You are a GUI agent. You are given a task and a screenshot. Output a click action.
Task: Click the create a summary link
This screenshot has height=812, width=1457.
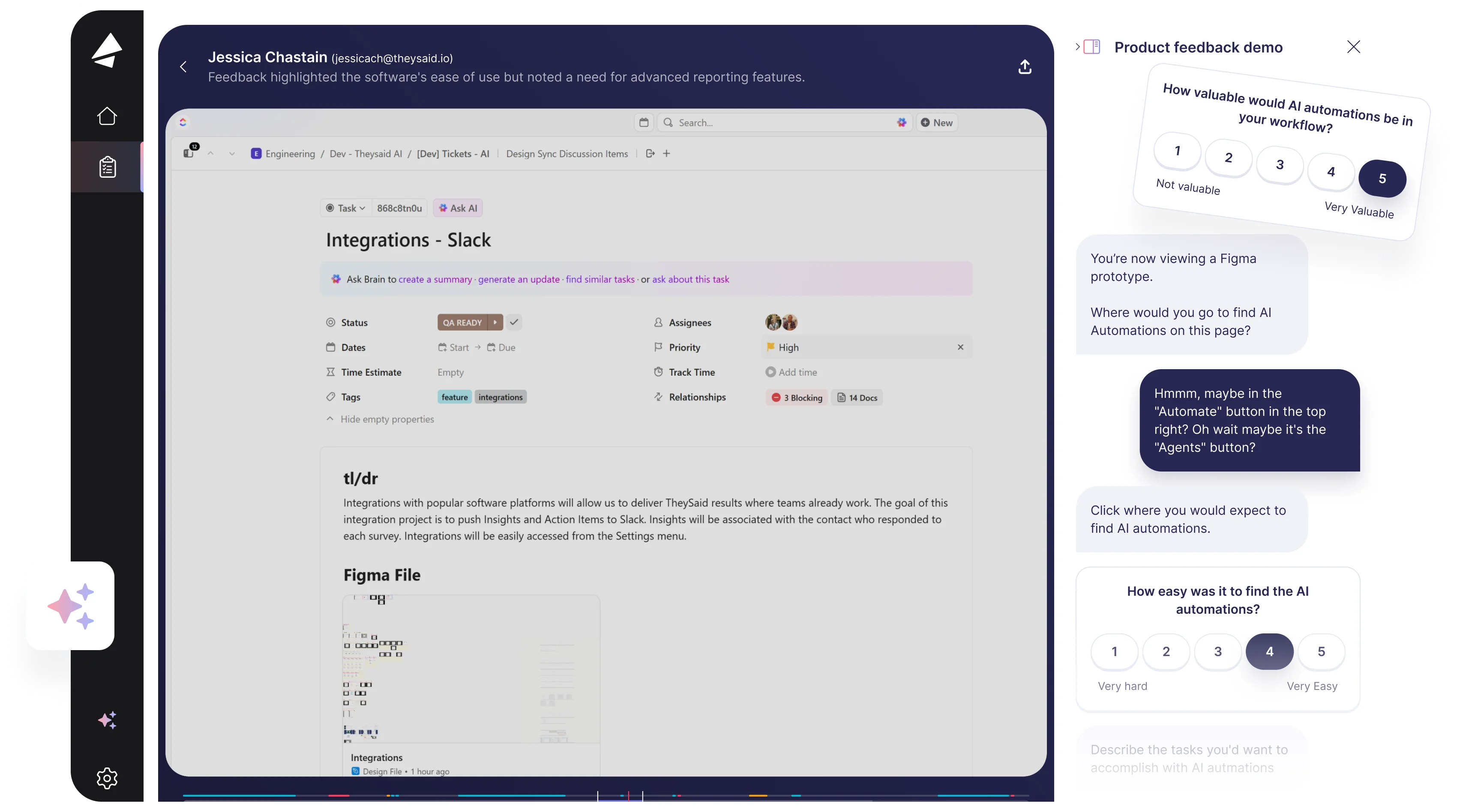pyautogui.click(x=435, y=279)
